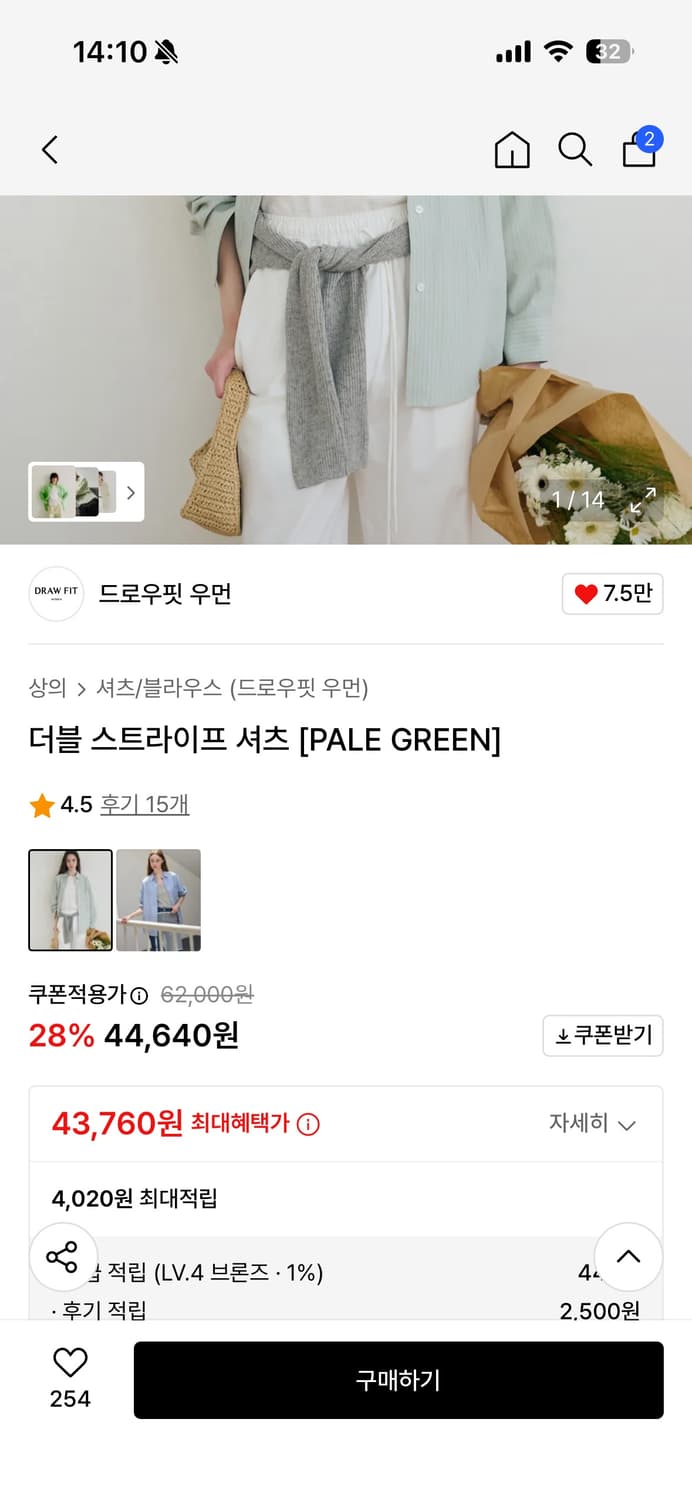692x1500 pixels.
Task: Go back using the arrow icon
Action: coord(50,149)
